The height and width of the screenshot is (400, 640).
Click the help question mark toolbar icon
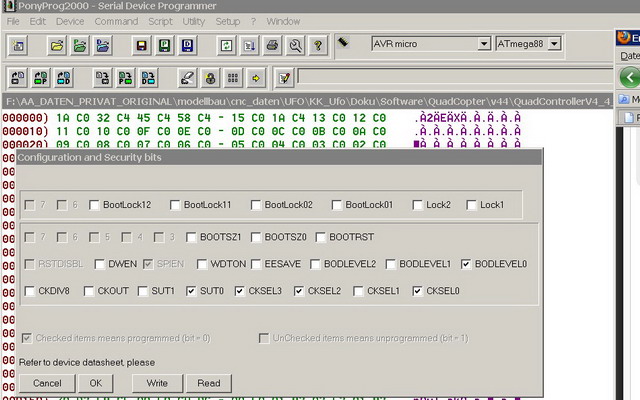coord(318,45)
